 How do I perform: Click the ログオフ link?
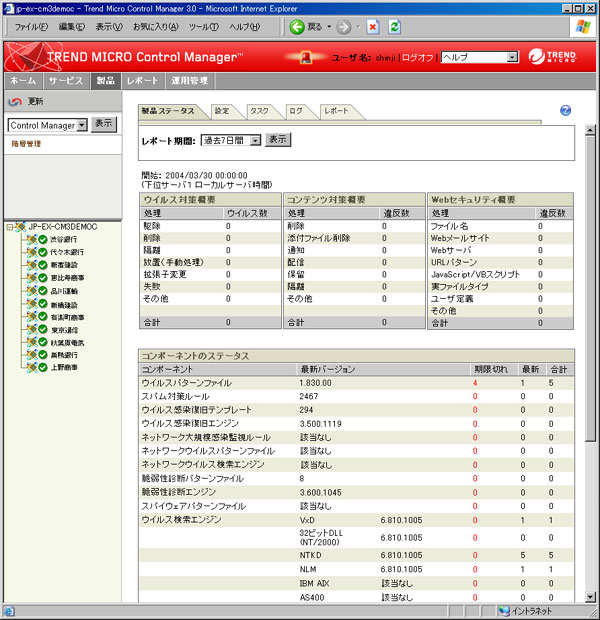[418, 58]
